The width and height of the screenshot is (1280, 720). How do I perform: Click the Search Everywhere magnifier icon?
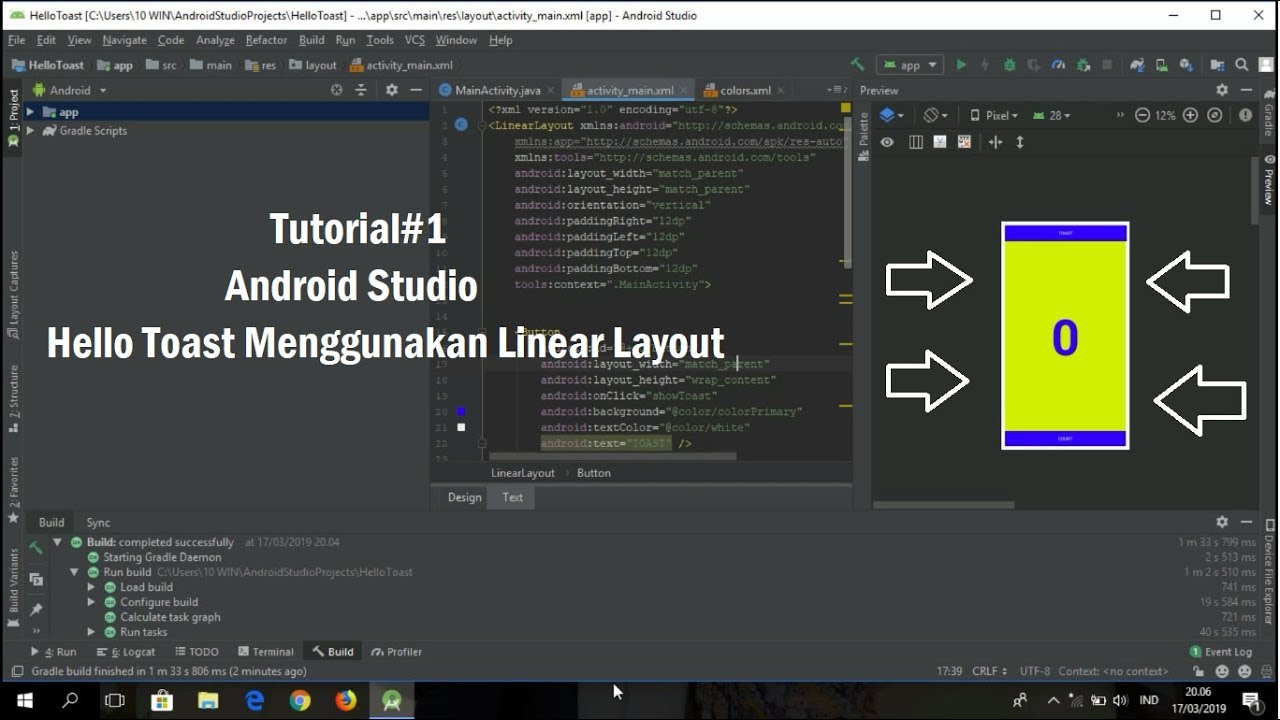pyautogui.click(x=1241, y=65)
